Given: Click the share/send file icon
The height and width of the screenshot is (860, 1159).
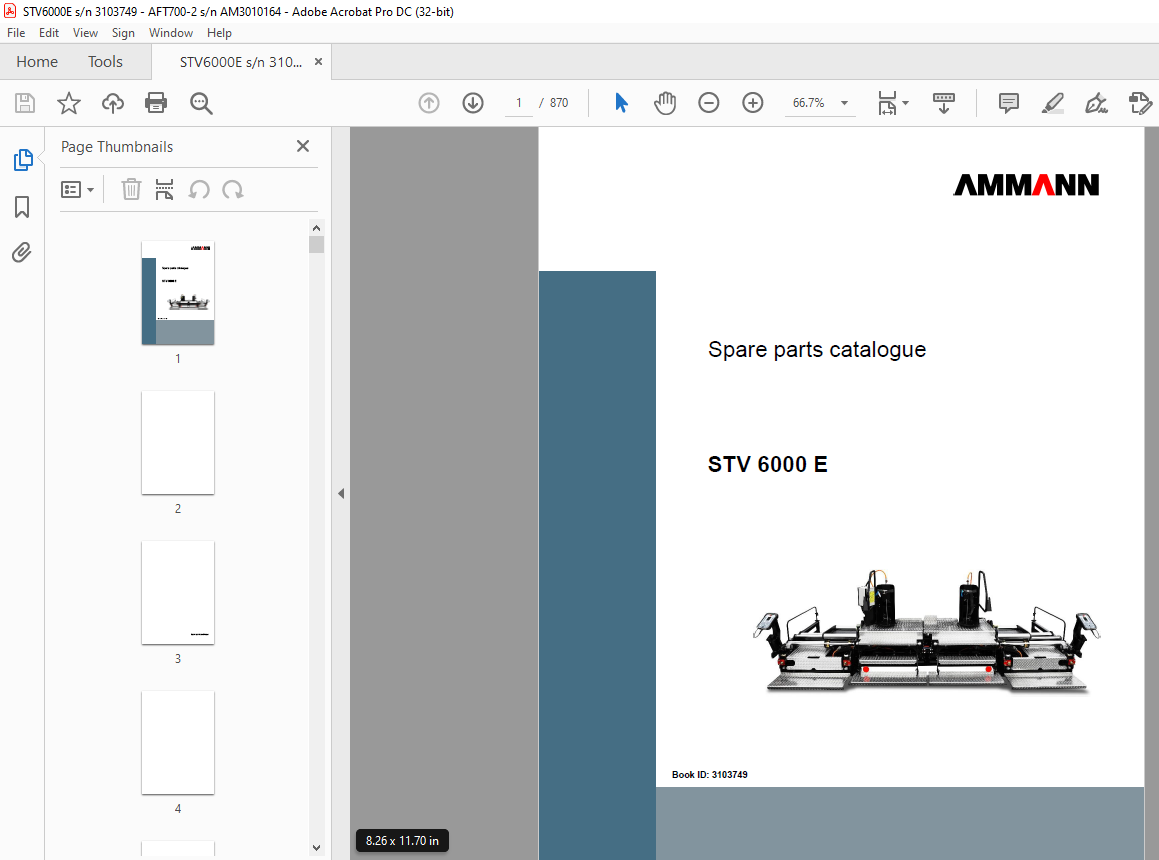Looking at the screenshot, I should 1141,103.
